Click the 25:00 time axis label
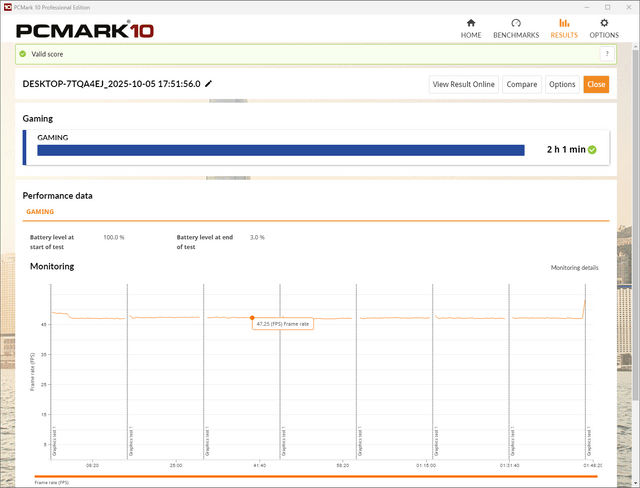640x488 pixels. (176, 465)
